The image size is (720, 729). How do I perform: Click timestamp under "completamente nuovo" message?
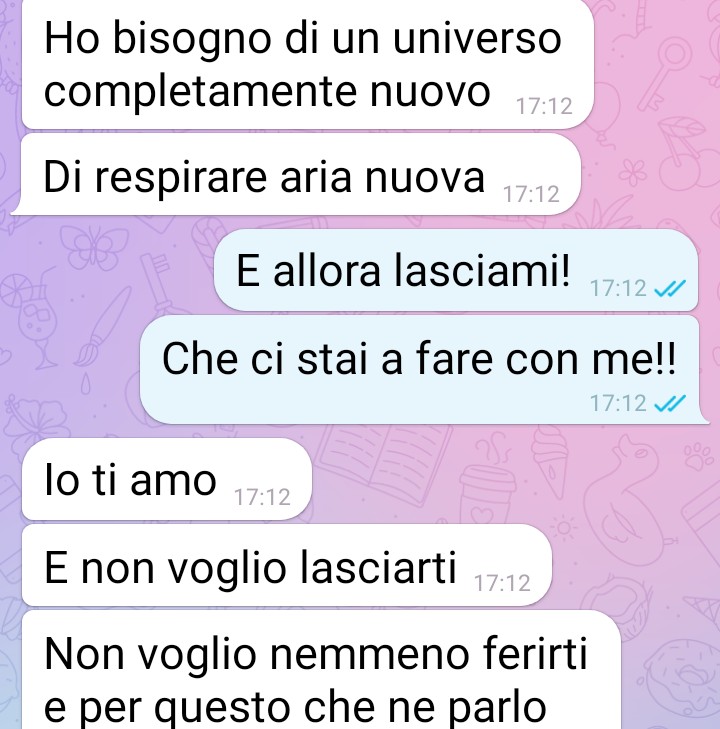(544, 106)
